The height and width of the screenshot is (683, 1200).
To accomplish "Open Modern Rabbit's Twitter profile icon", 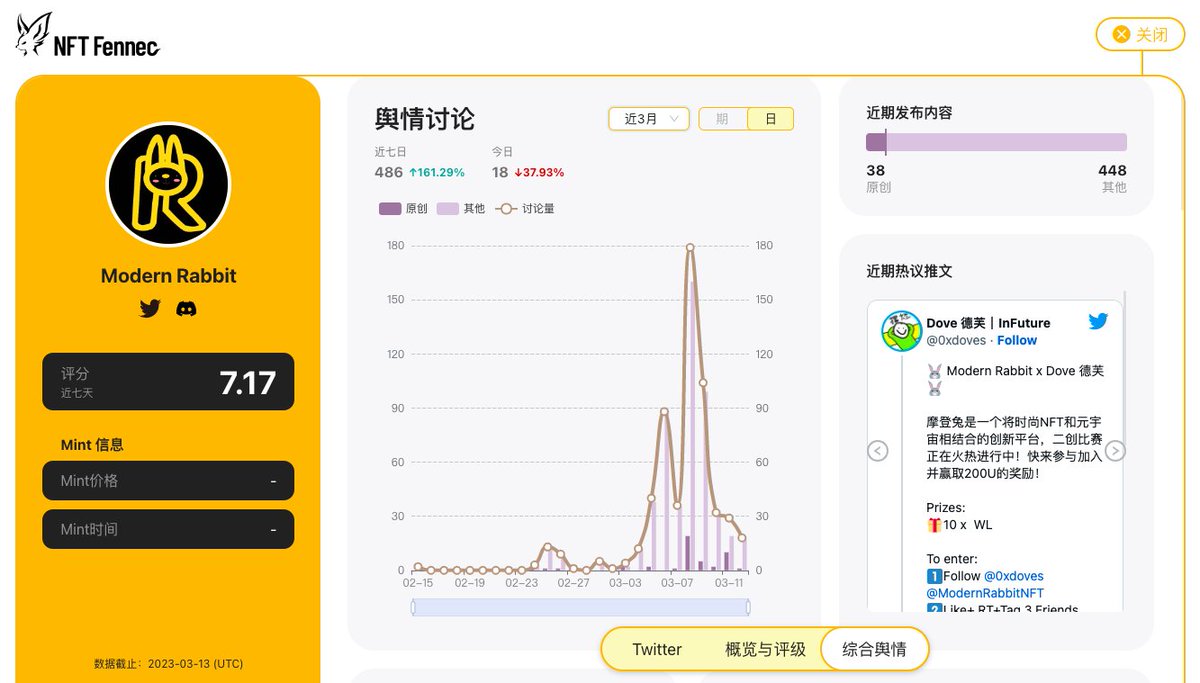I will coord(150,309).
